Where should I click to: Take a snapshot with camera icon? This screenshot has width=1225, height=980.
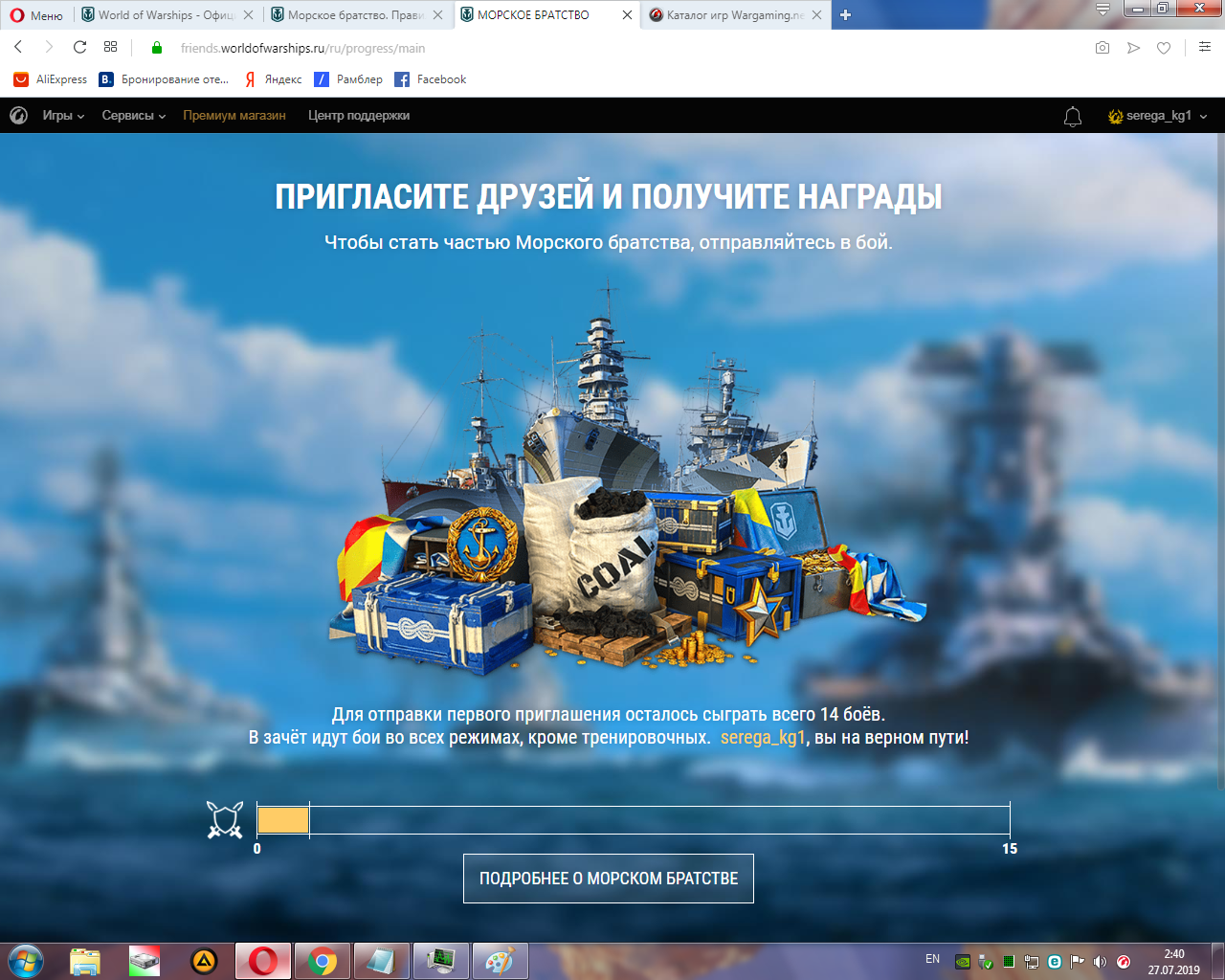(1102, 48)
